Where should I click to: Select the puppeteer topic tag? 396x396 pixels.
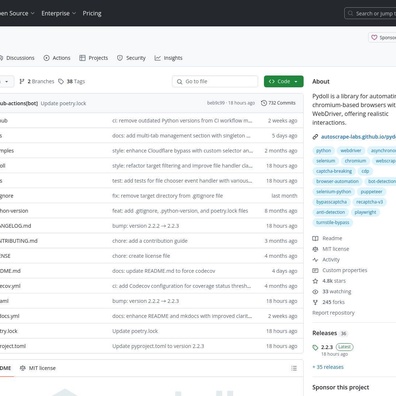[x=371, y=192]
